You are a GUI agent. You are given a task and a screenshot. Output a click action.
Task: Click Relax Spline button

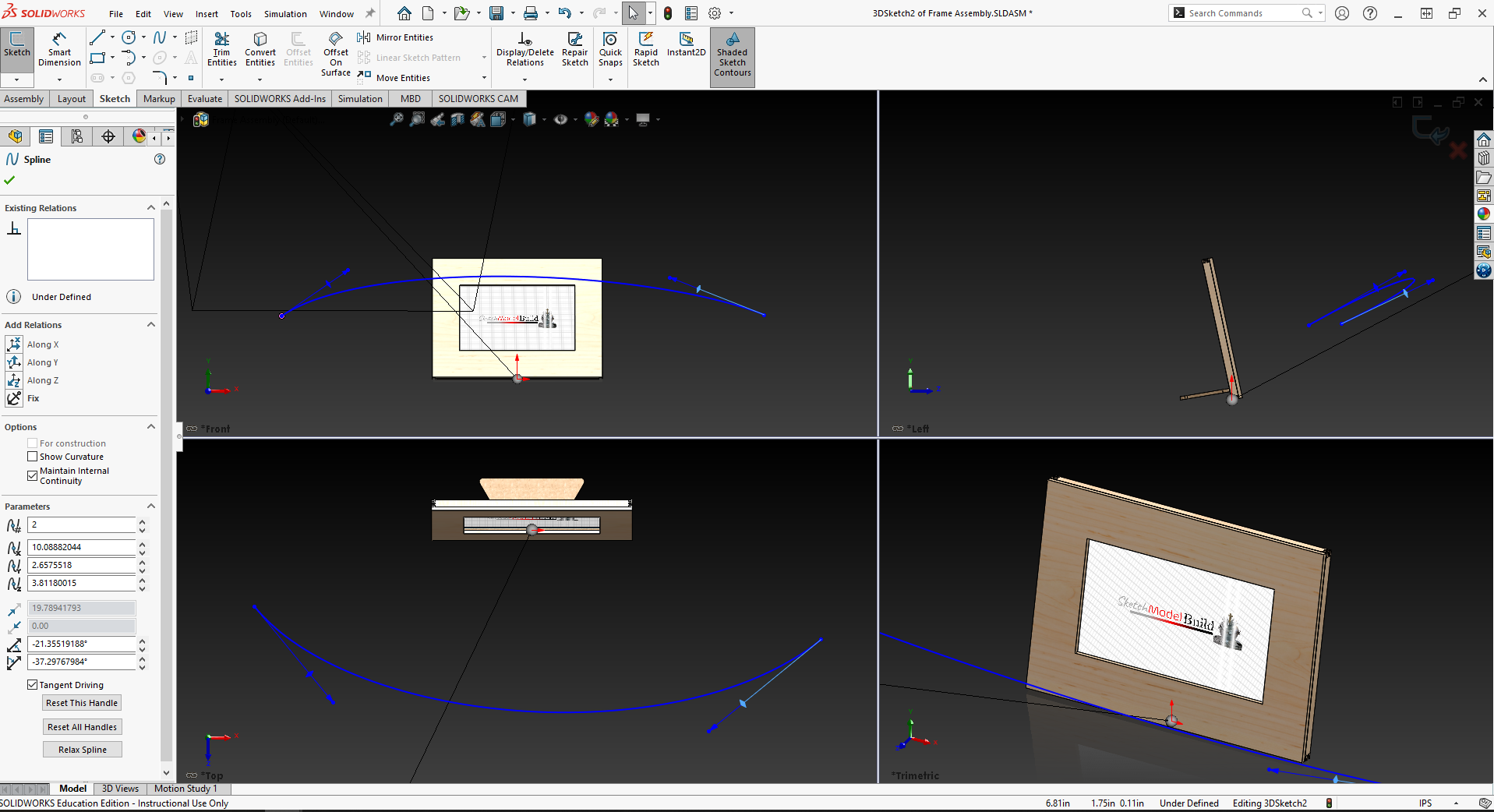(82, 750)
